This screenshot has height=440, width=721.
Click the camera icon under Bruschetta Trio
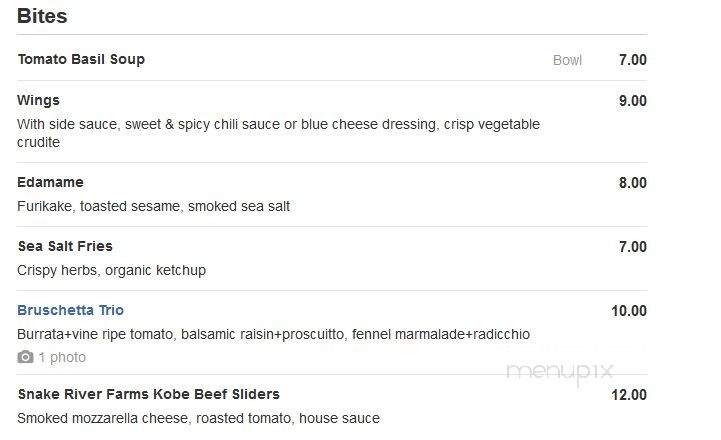25,357
